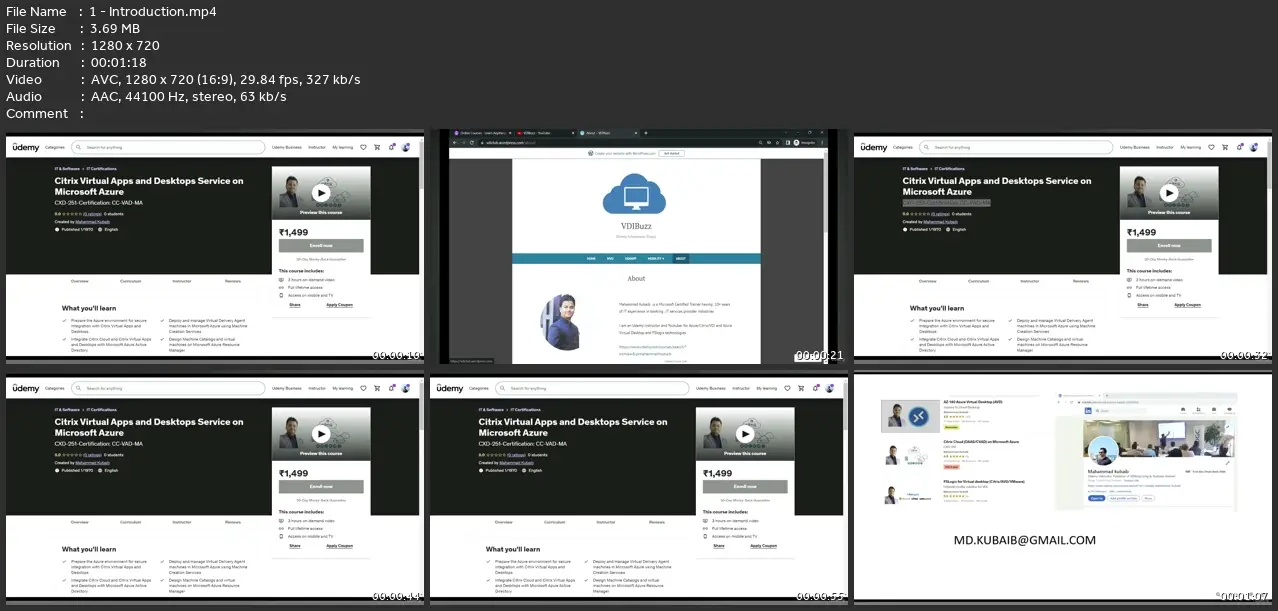Click the browser reload icon in the 00:00:21 frame
Image resolution: width=1278 pixels, height=611 pixels.
pos(471,142)
